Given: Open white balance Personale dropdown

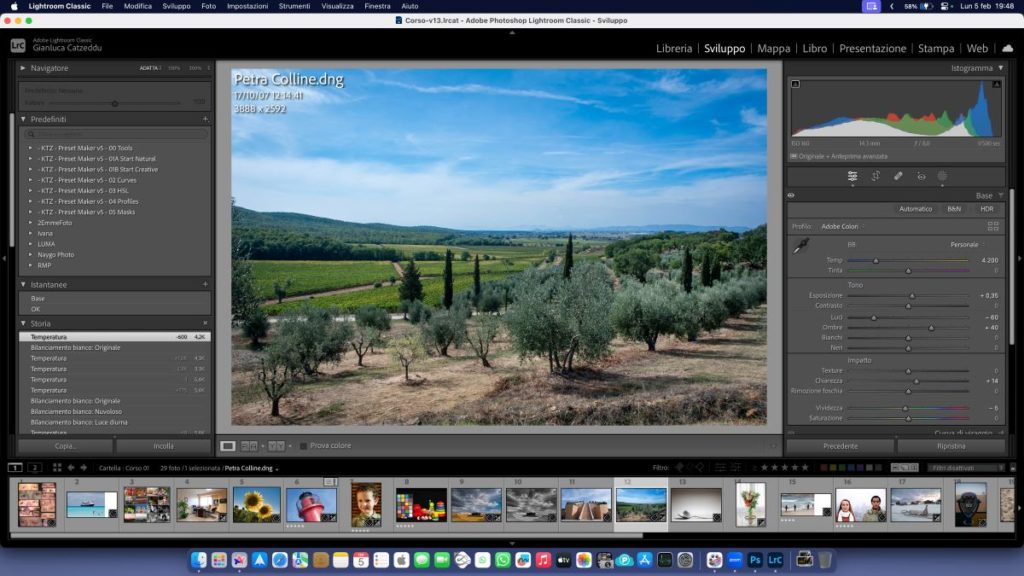Looking at the screenshot, I should 967,245.
